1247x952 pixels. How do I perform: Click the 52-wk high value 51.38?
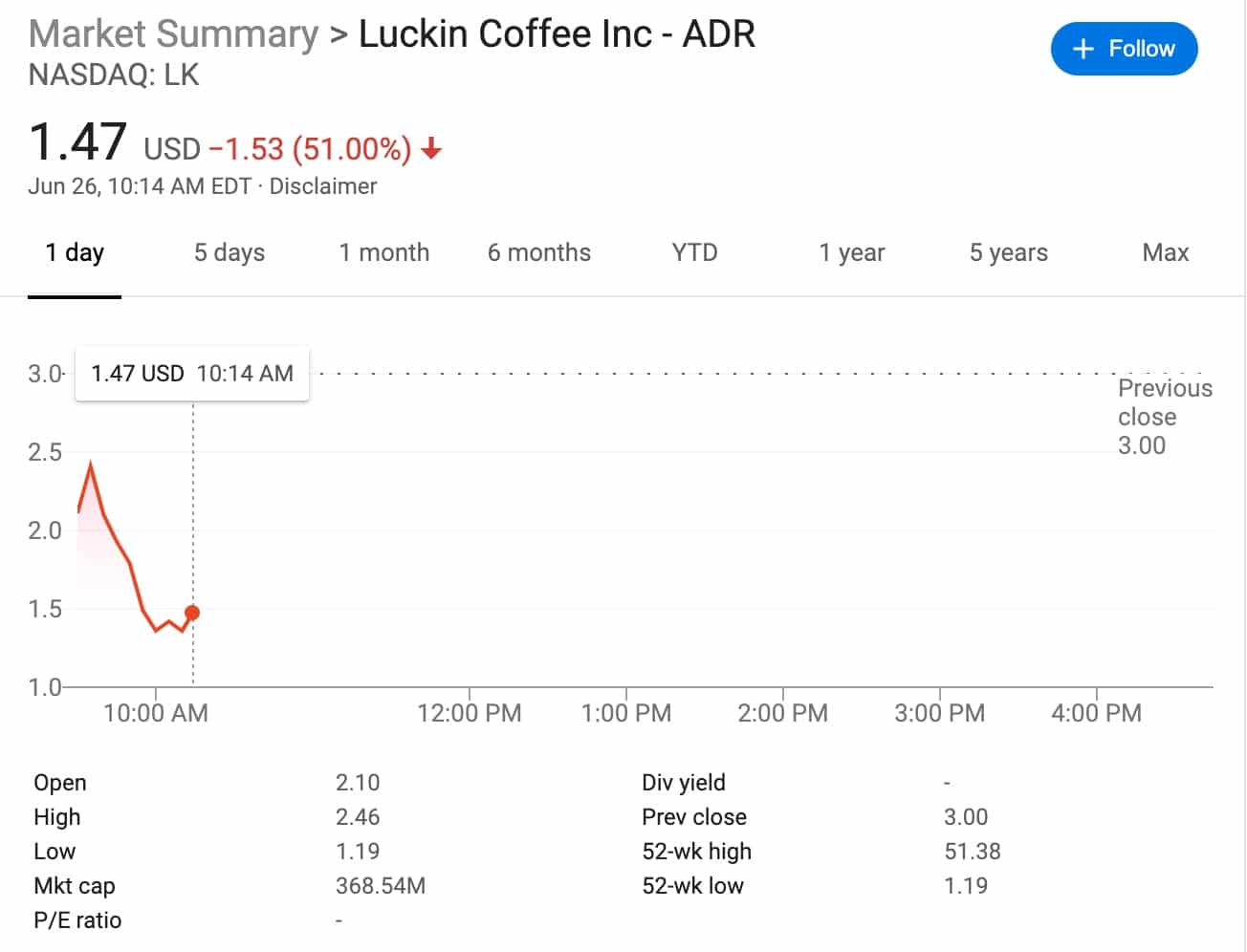(x=971, y=851)
